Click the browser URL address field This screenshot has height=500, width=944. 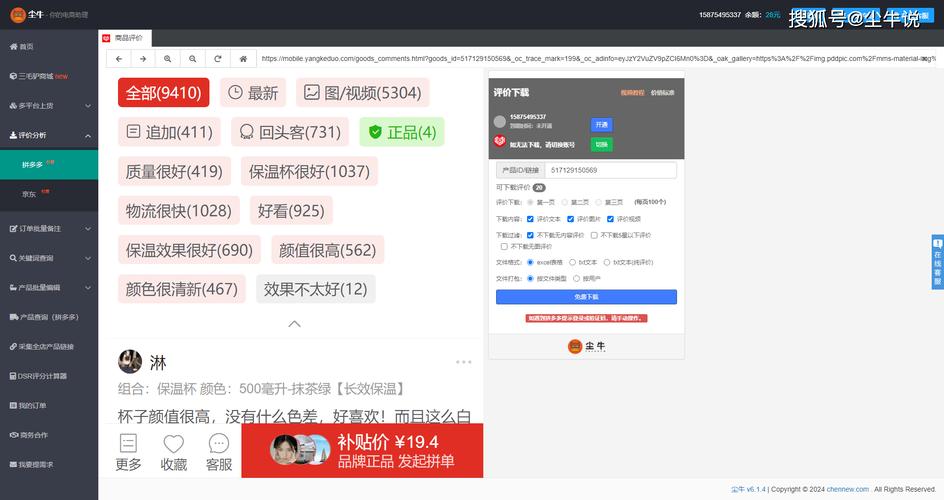point(596,59)
